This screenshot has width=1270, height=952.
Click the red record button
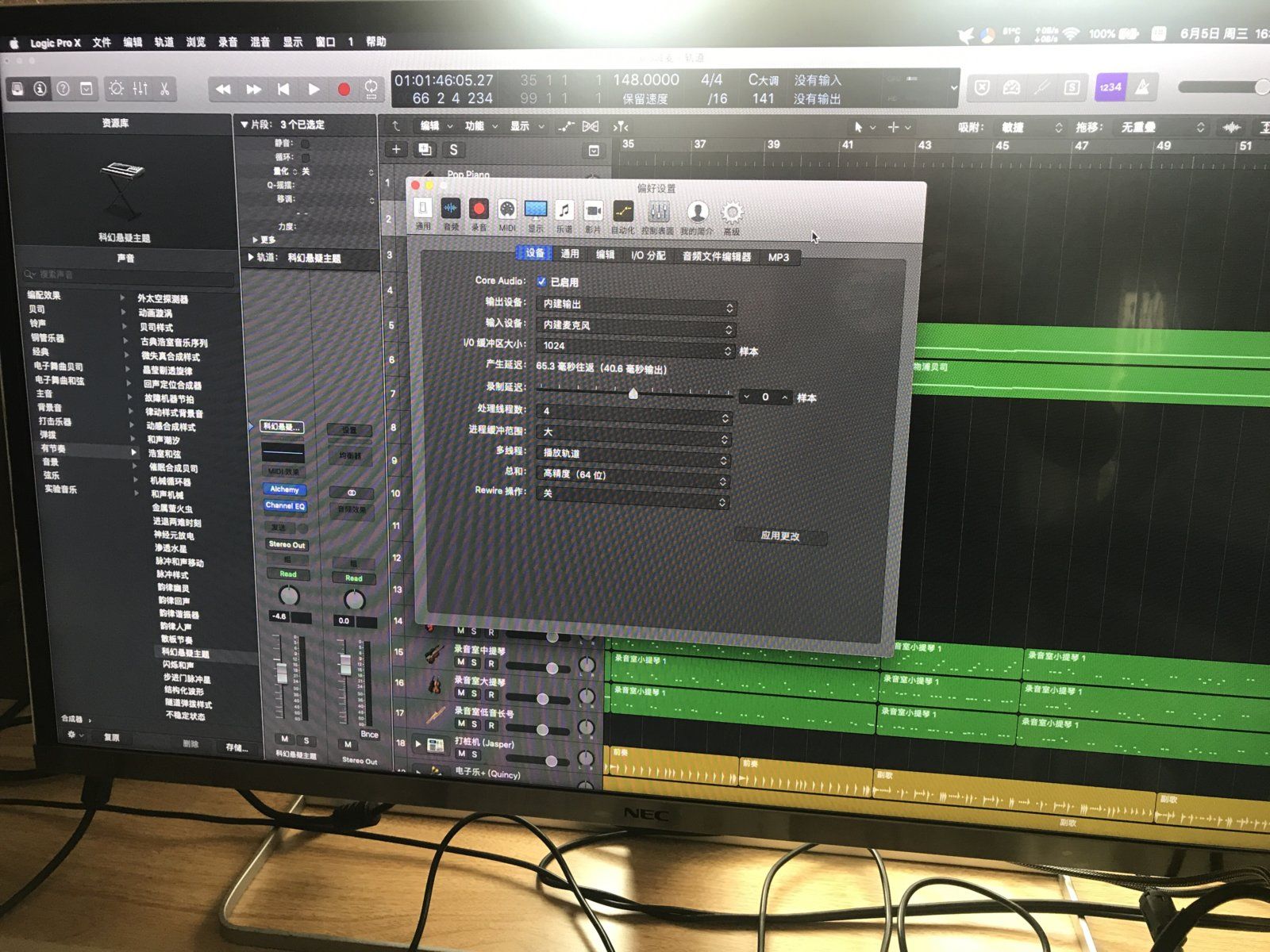click(344, 90)
